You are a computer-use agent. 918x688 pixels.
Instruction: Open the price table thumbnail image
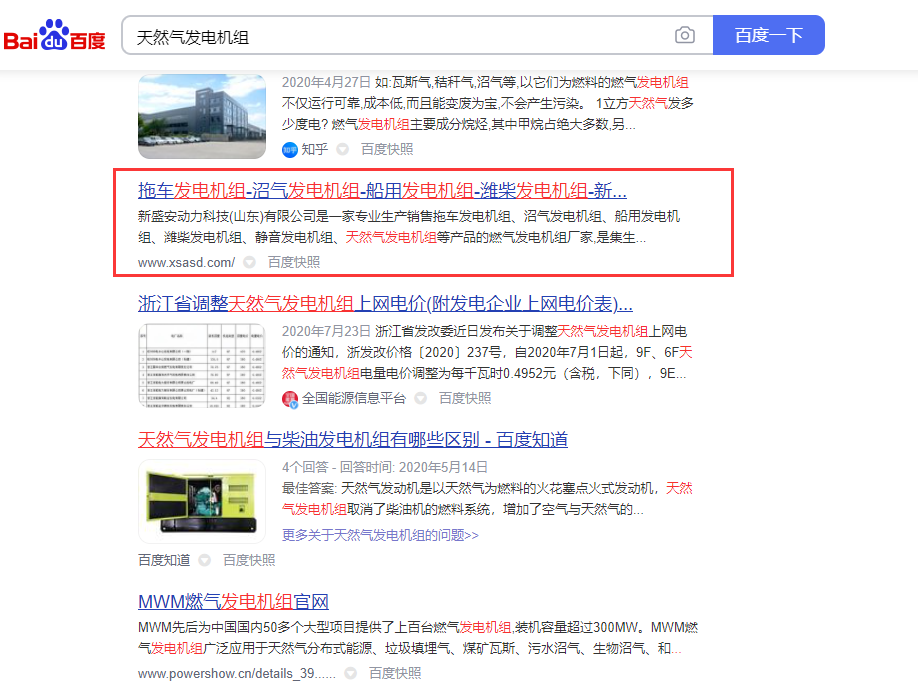coord(202,365)
